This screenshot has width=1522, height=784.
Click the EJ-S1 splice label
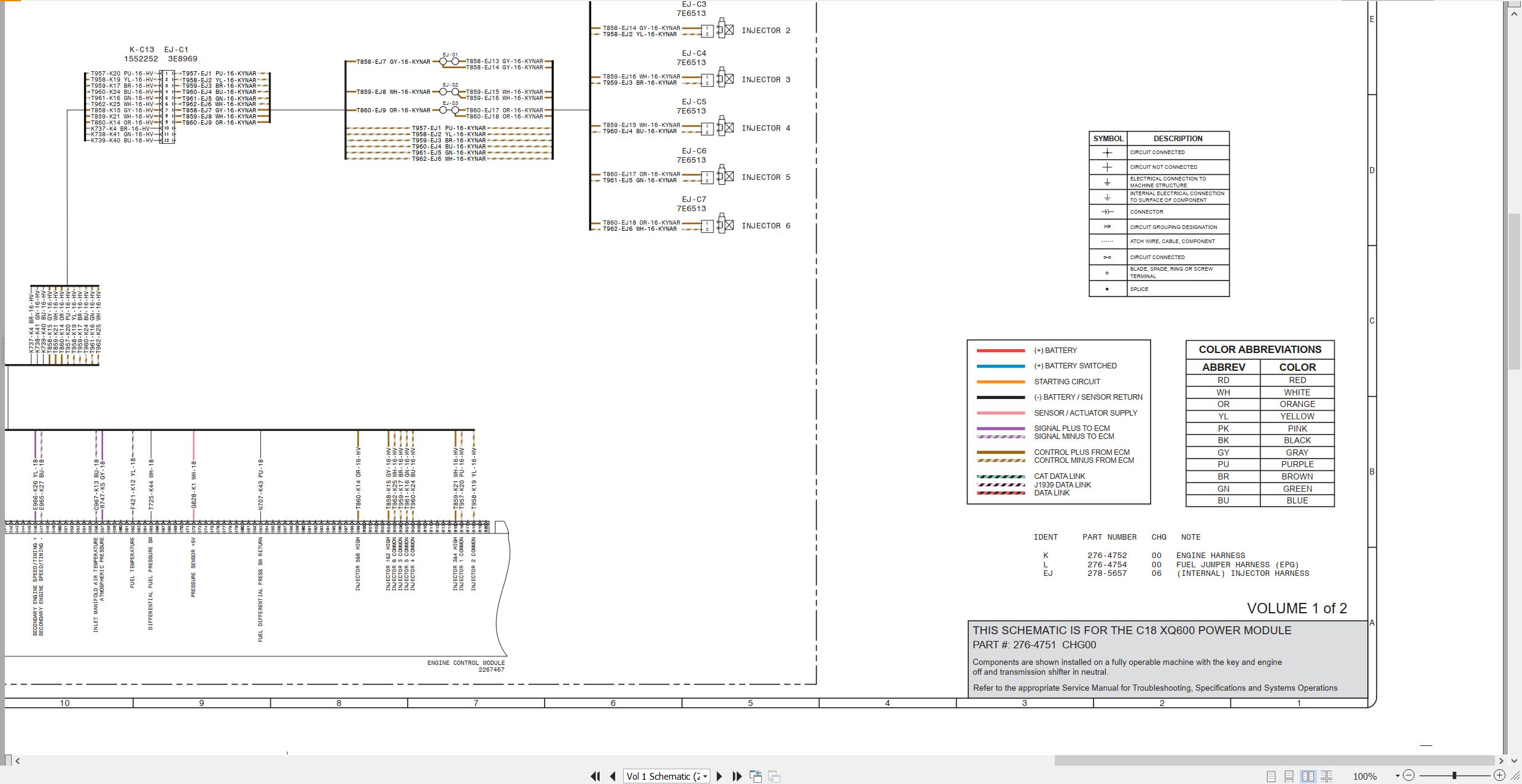point(450,55)
